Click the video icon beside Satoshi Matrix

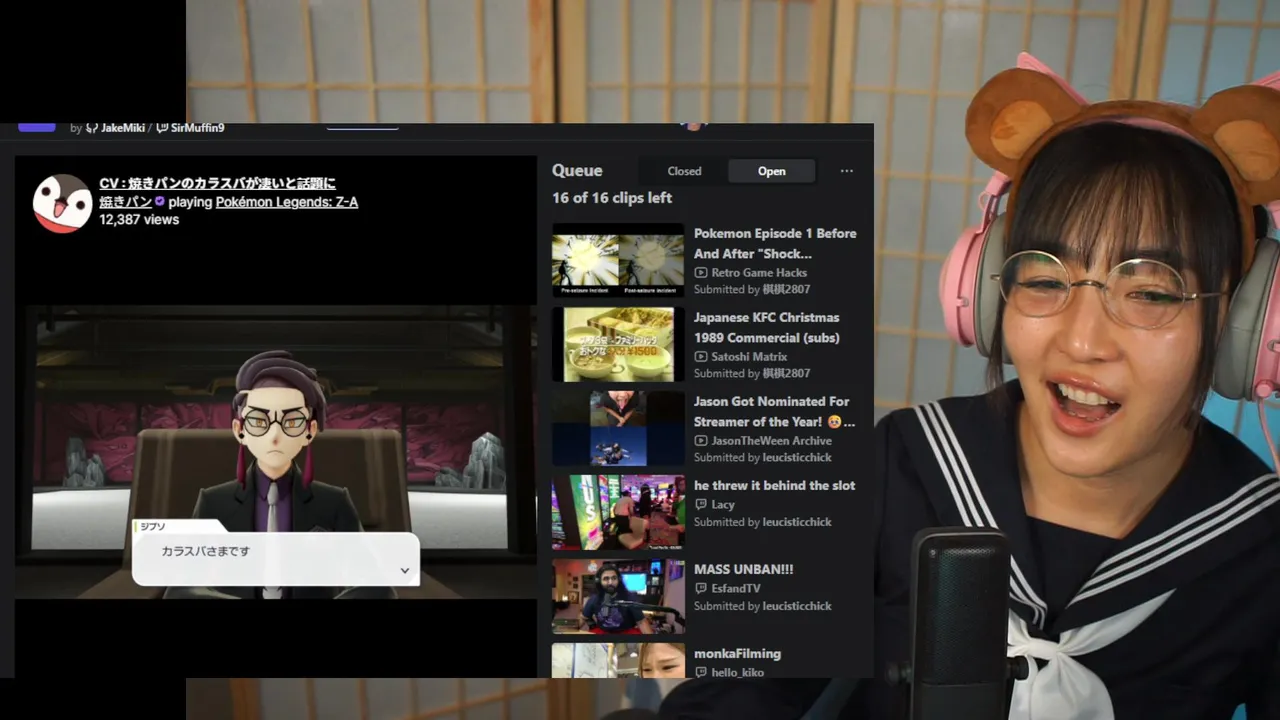pos(701,356)
